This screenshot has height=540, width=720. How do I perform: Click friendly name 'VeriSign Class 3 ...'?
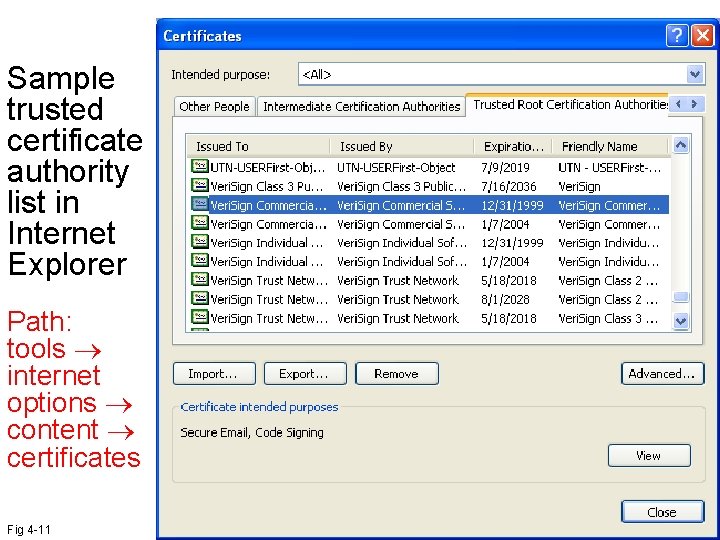[x=608, y=318]
